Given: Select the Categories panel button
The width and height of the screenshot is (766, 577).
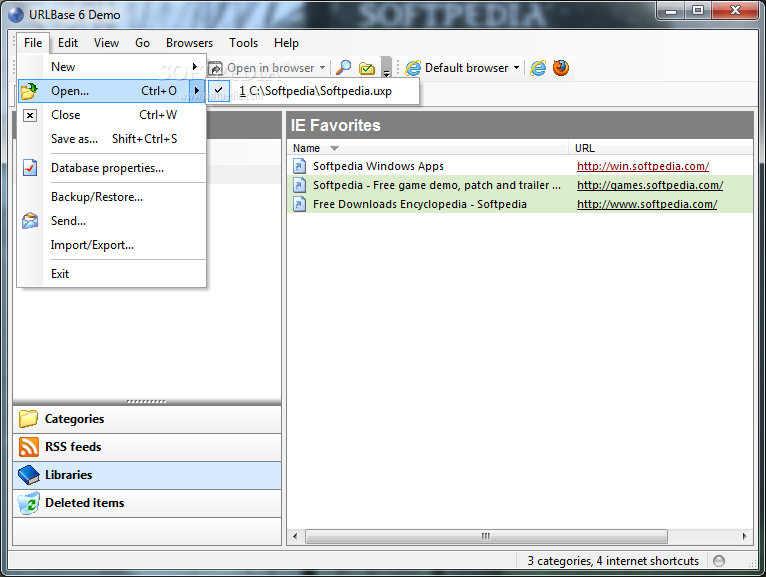Looking at the screenshot, I should pyautogui.click(x=147, y=419).
